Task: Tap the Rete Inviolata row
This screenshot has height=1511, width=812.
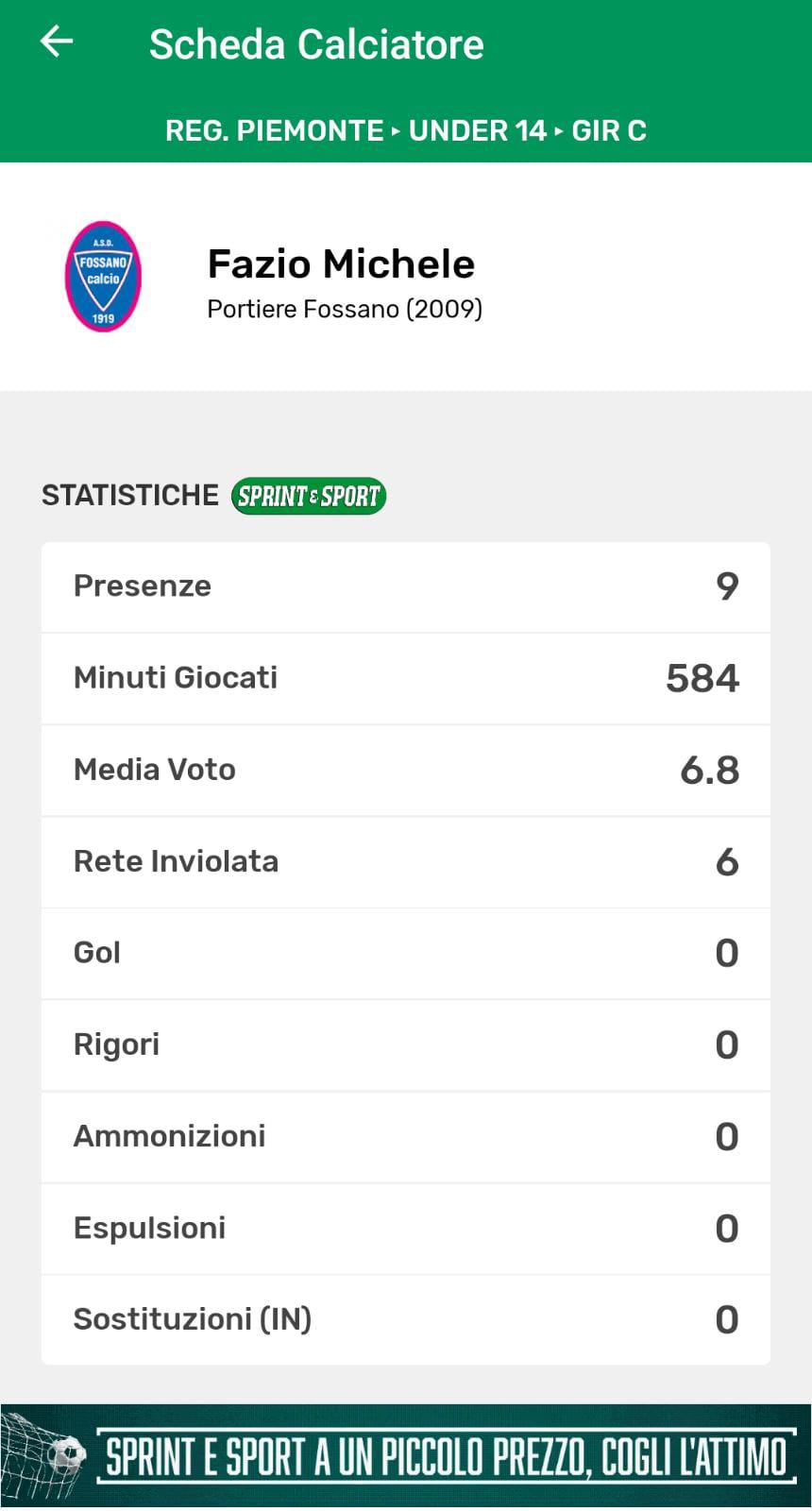Action: click(406, 861)
